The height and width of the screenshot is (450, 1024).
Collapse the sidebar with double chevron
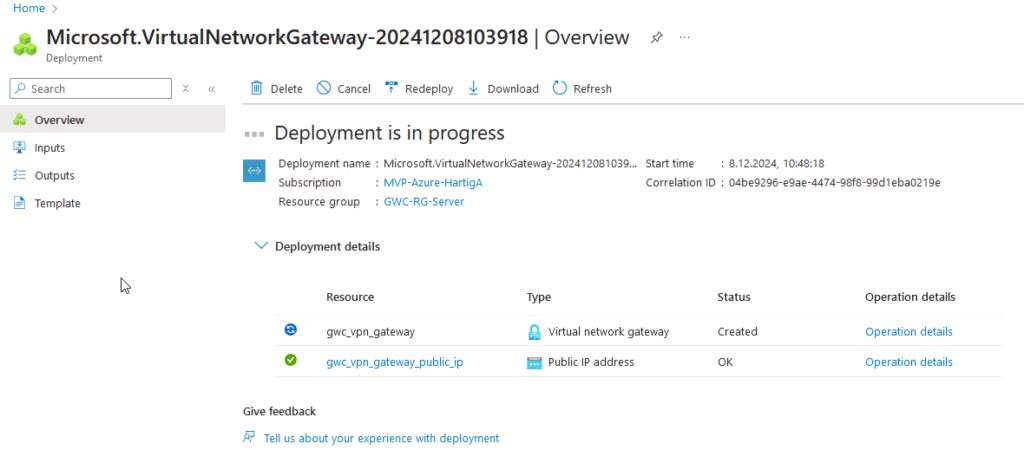pyautogui.click(x=212, y=89)
